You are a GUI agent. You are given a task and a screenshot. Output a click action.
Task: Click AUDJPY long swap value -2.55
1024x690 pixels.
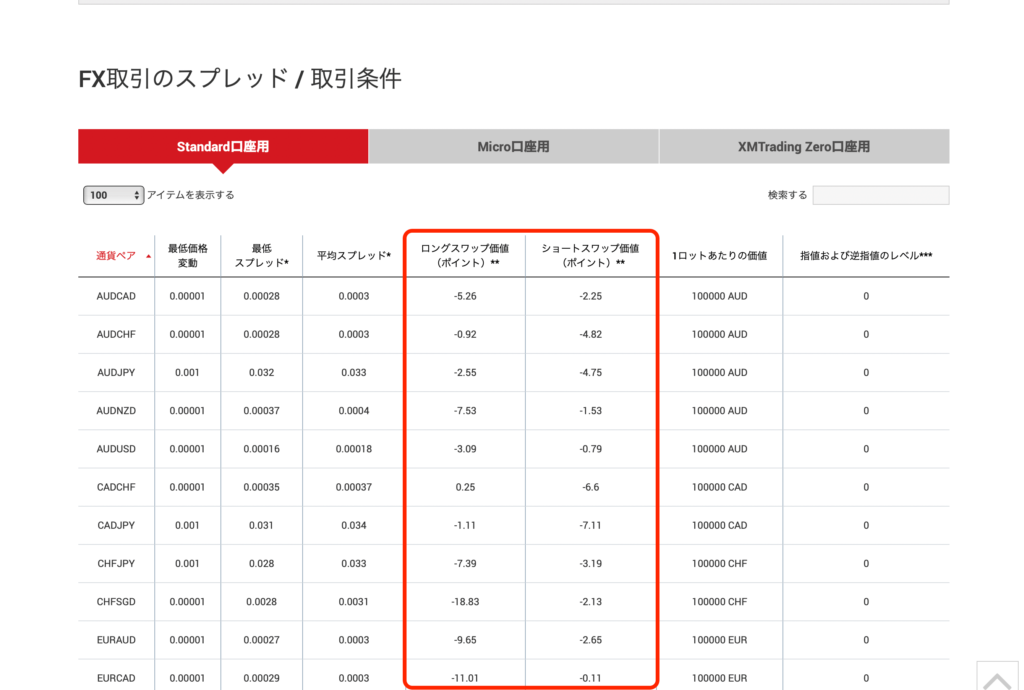[465, 372]
